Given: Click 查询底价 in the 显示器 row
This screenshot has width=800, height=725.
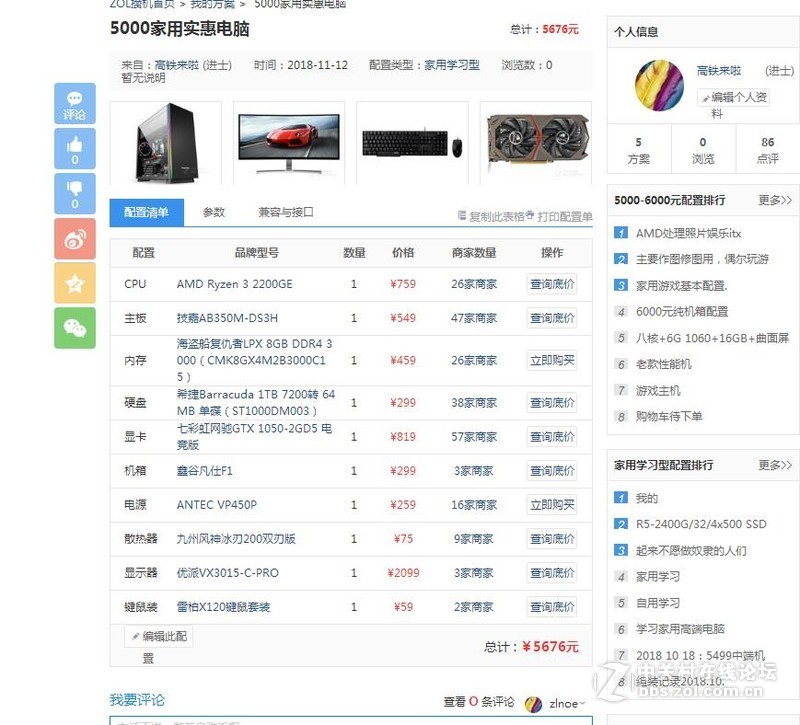Looking at the screenshot, I should tap(552, 573).
